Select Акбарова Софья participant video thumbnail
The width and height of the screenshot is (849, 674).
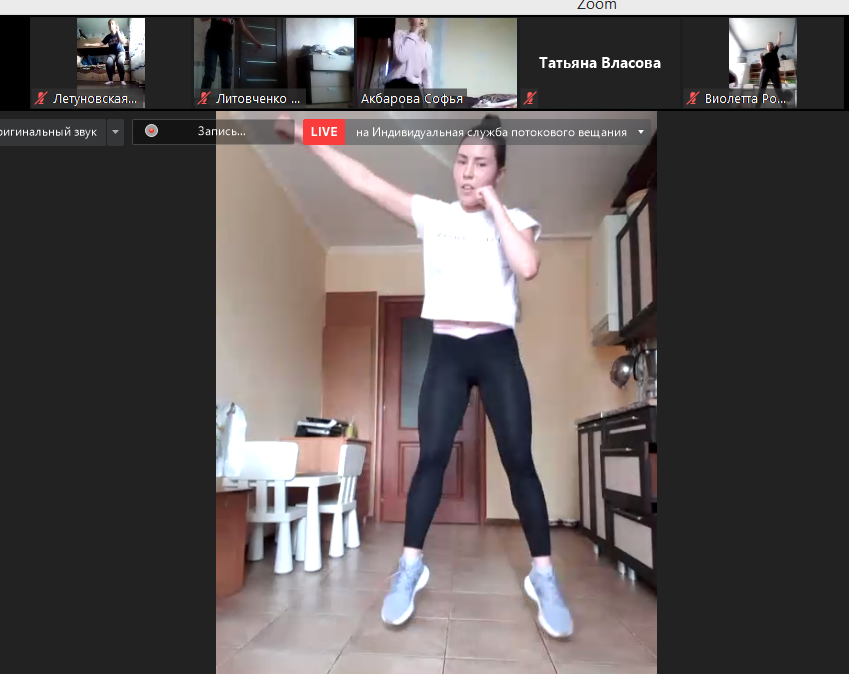coord(436,63)
